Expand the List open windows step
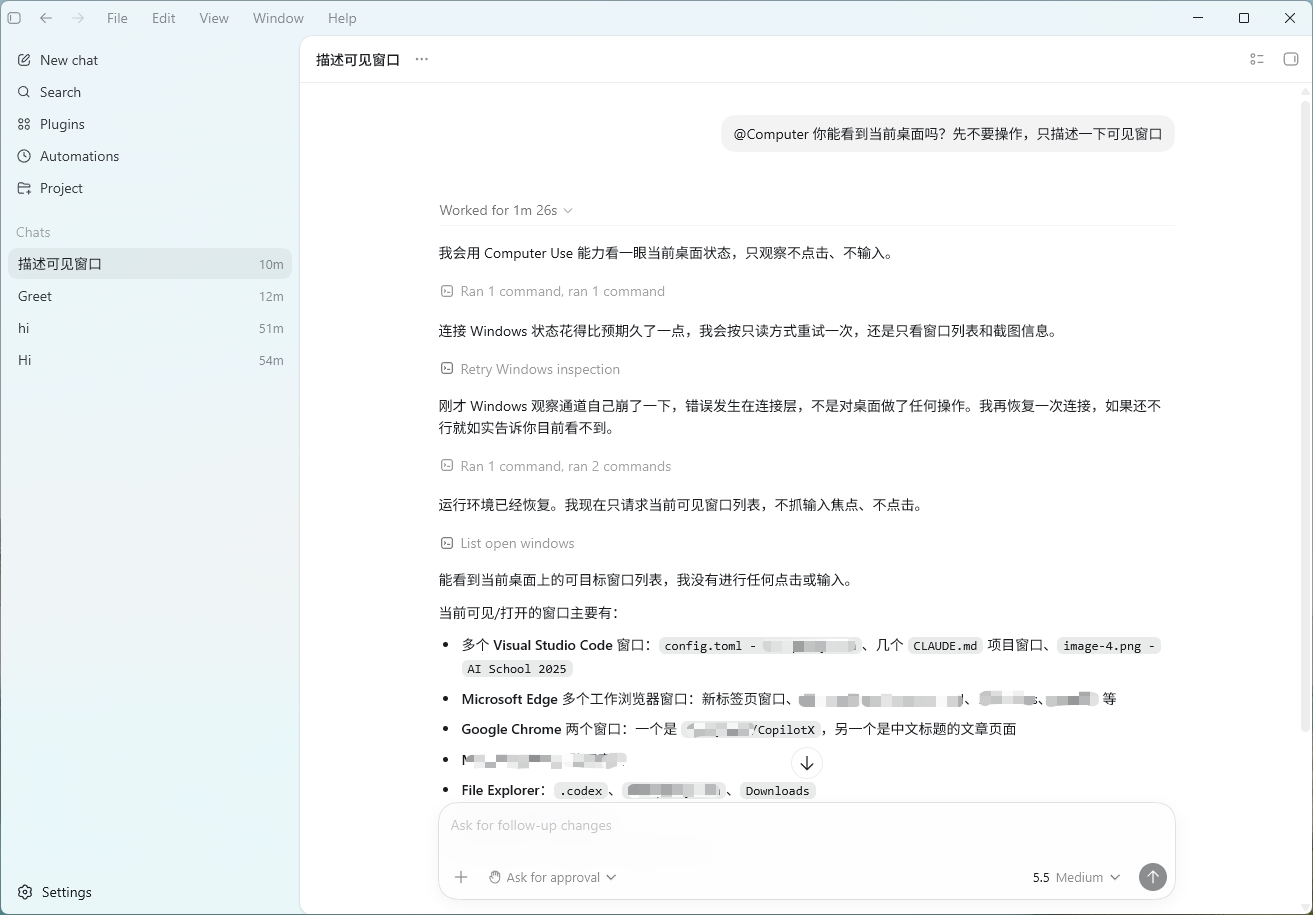 tap(507, 543)
